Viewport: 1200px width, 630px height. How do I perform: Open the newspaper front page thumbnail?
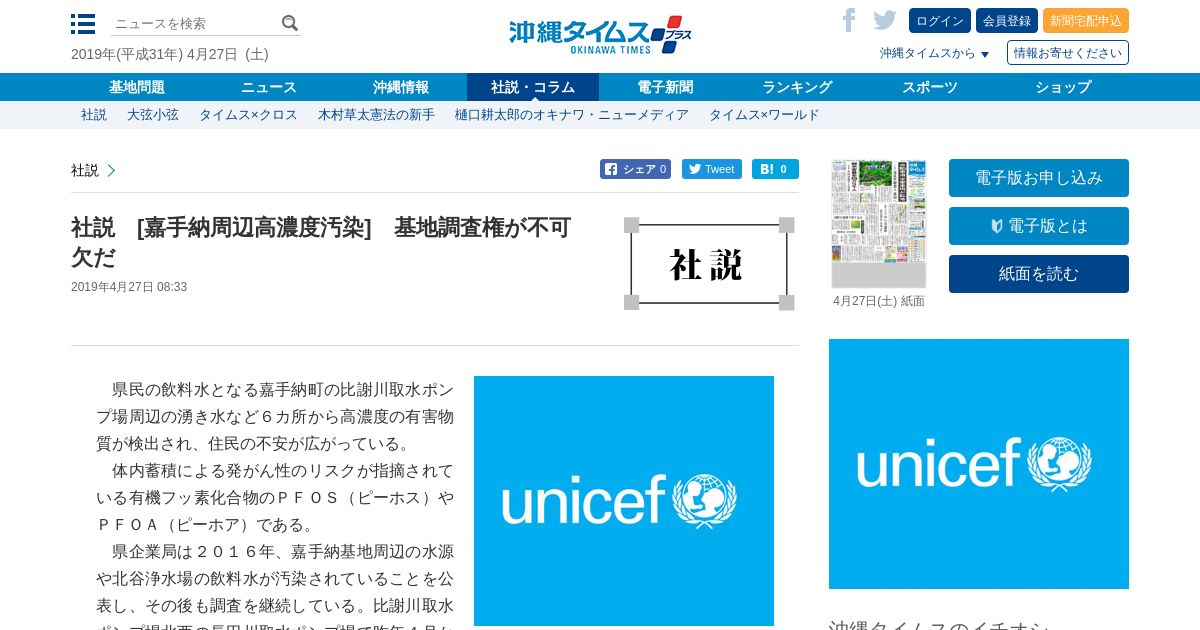tap(879, 223)
